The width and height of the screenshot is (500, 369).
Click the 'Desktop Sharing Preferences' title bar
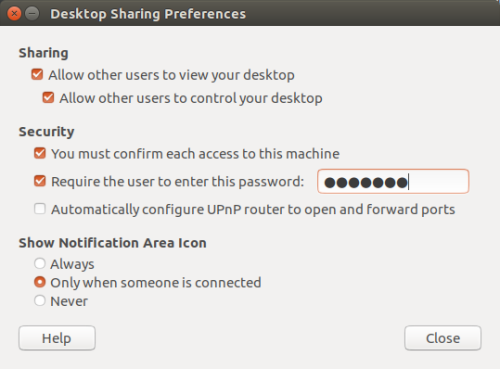(148, 14)
